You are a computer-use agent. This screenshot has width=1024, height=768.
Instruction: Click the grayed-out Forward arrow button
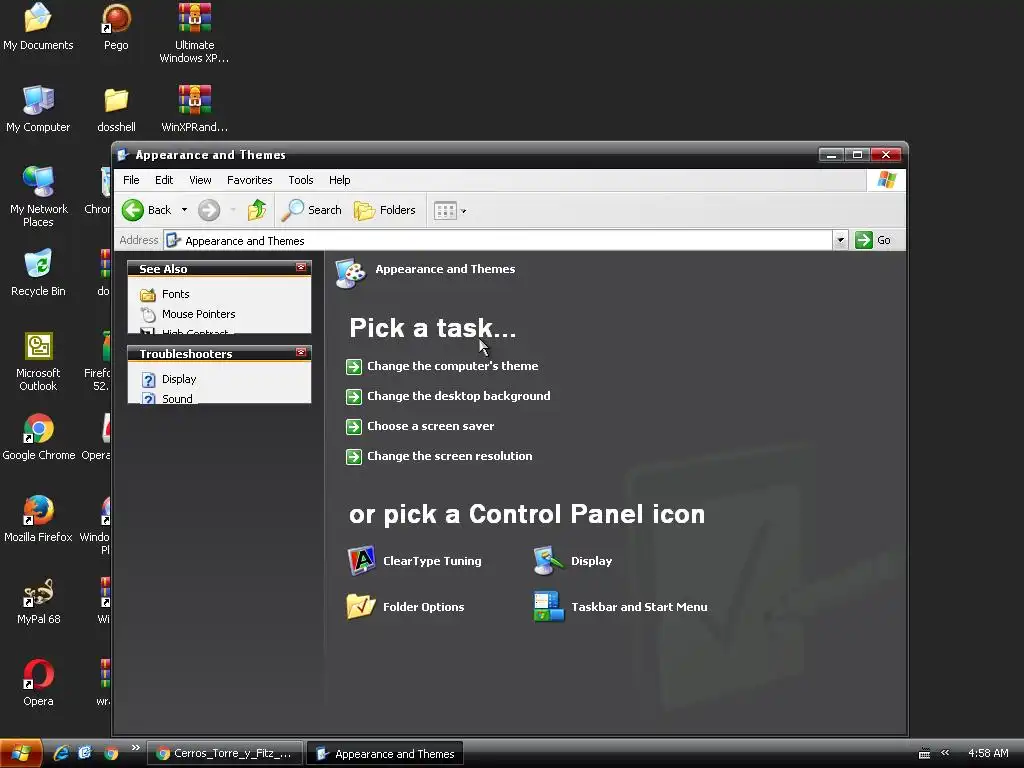tap(209, 210)
